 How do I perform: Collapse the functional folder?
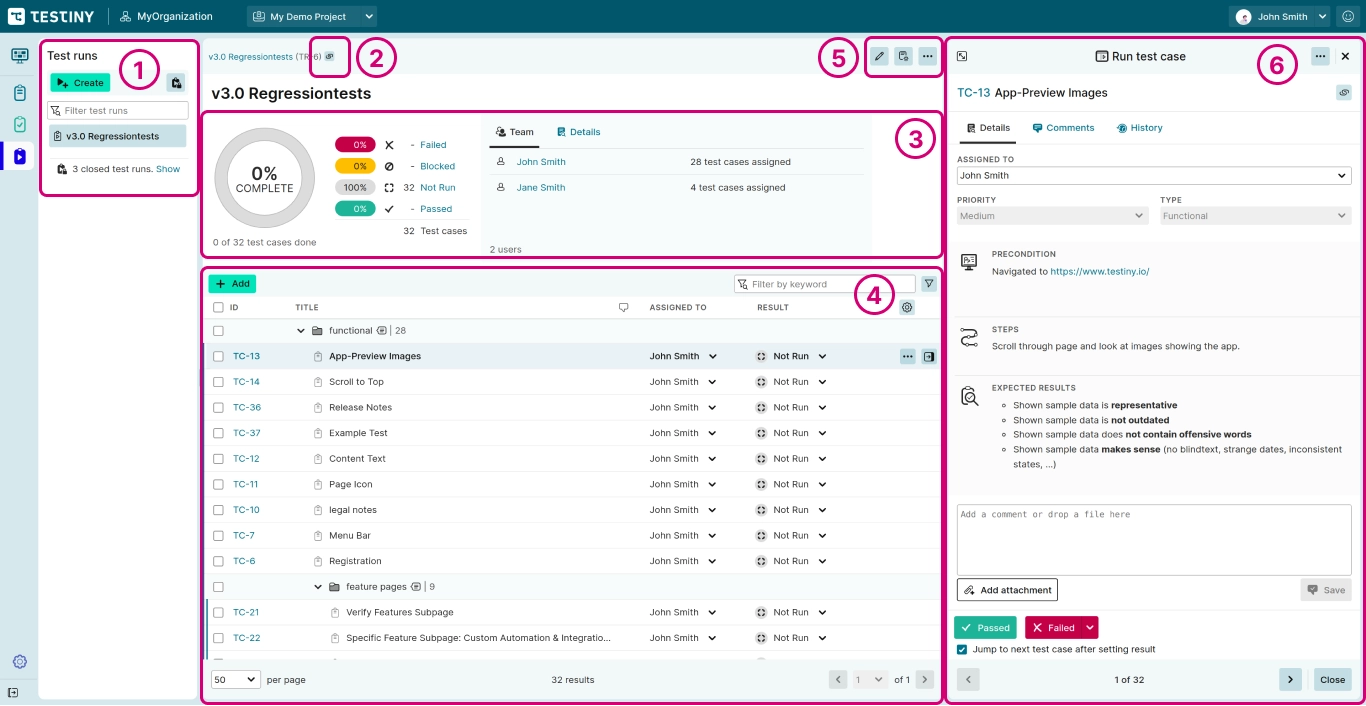(x=300, y=331)
